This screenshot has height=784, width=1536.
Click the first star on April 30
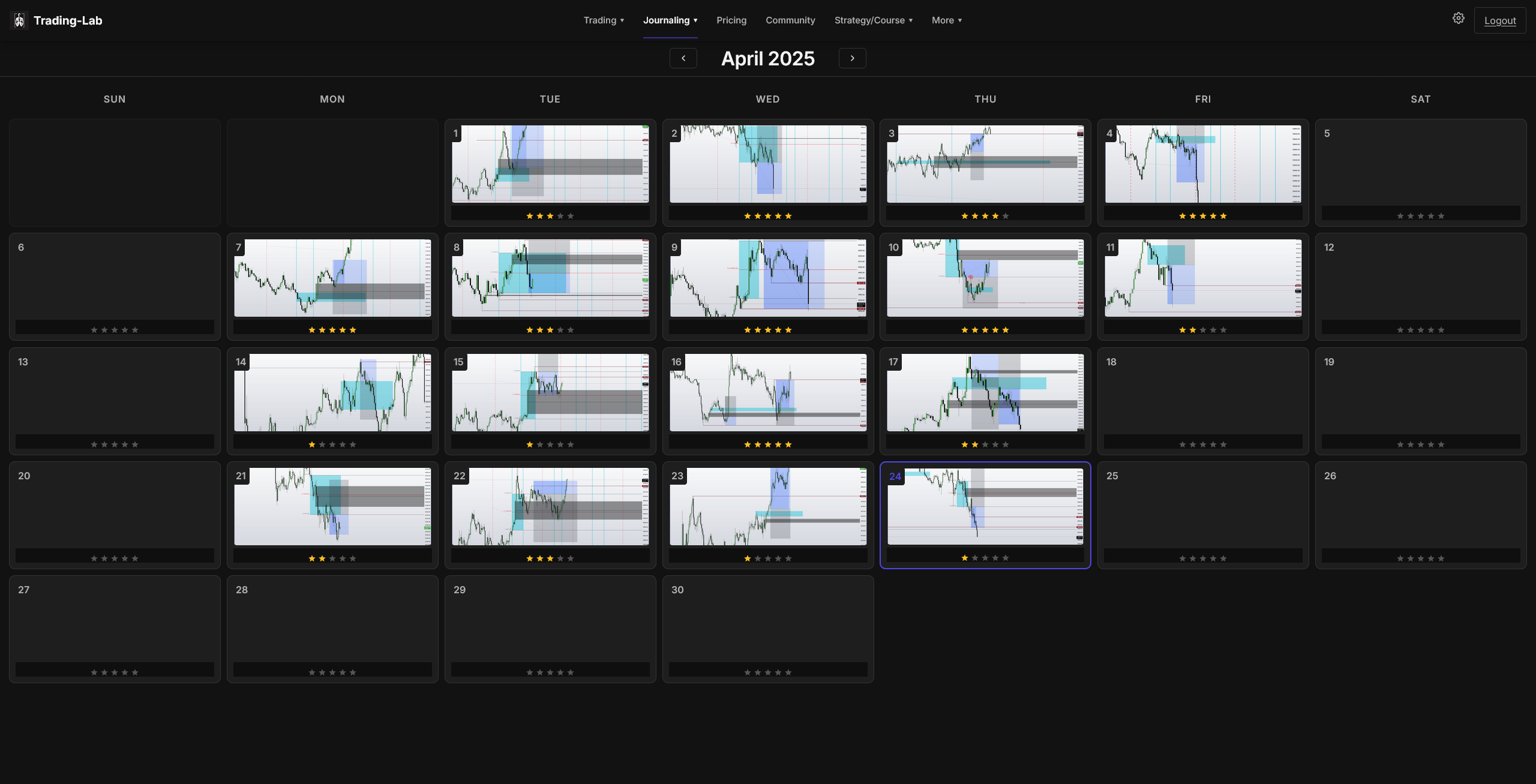point(748,672)
